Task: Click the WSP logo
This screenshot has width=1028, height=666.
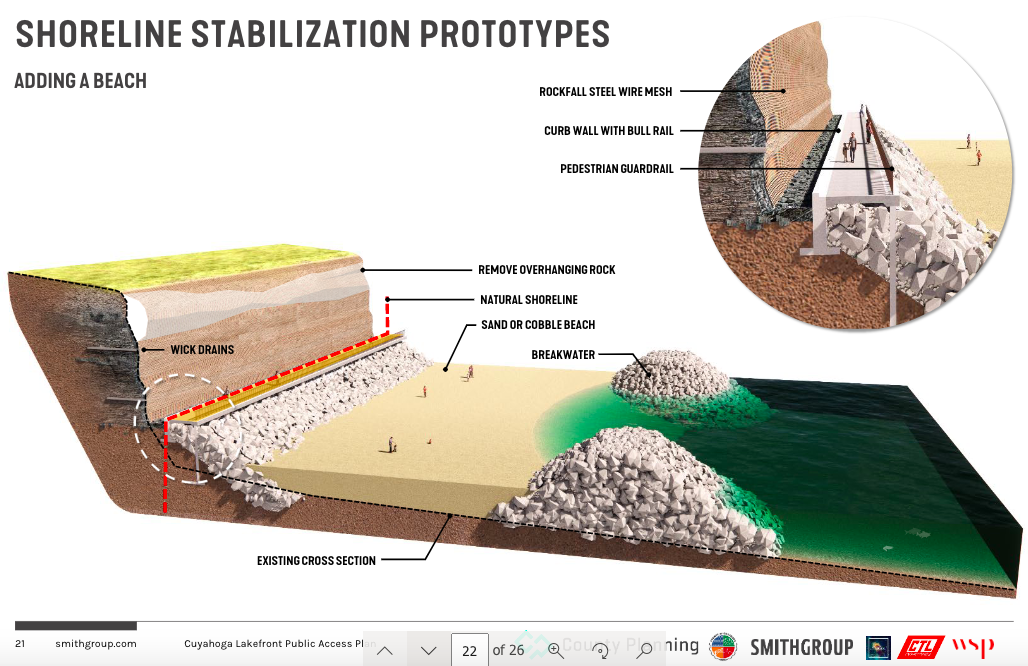Action: (974, 647)
